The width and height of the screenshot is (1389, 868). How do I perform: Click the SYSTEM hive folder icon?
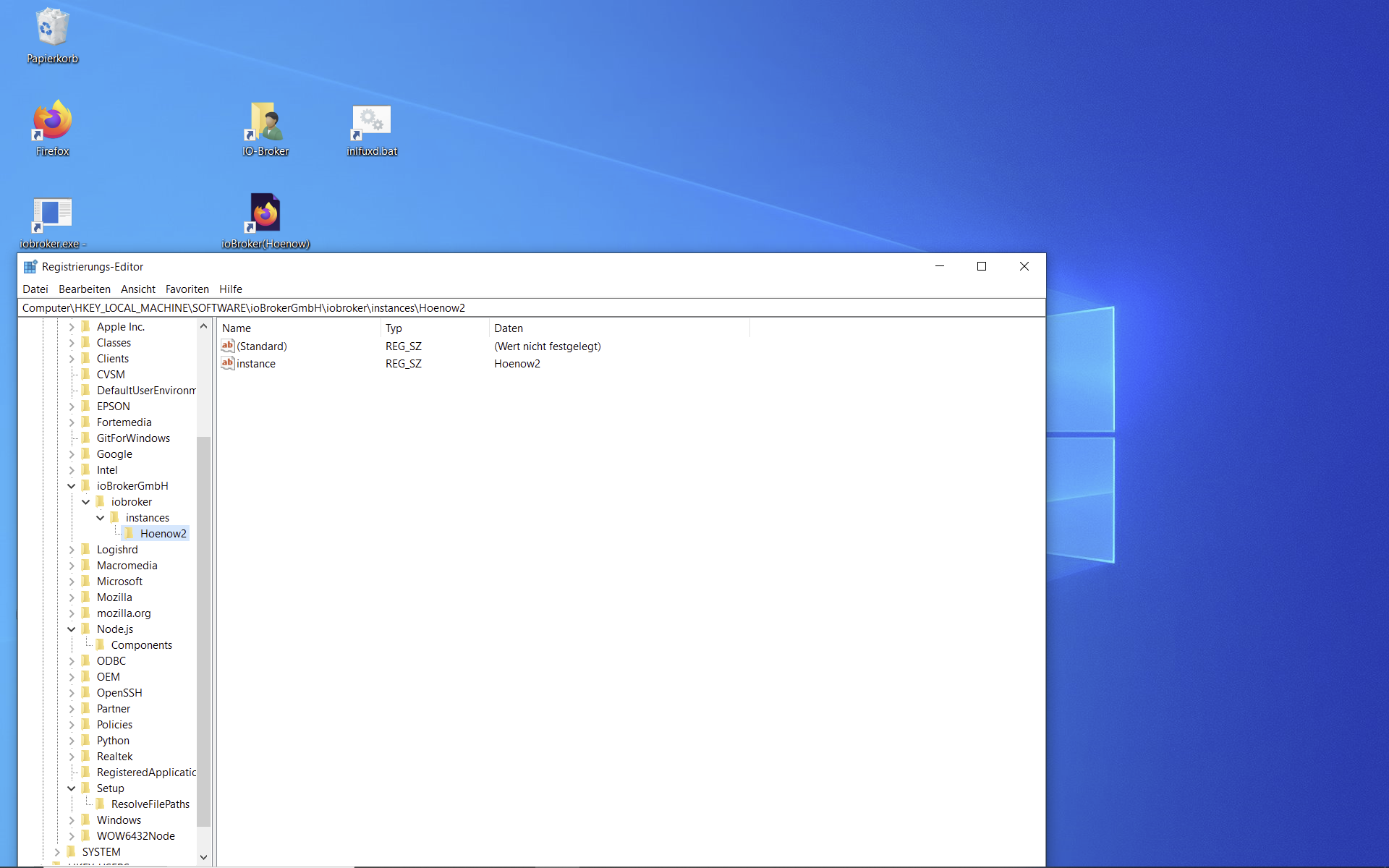pyautogui.click(x=72, y=851)
